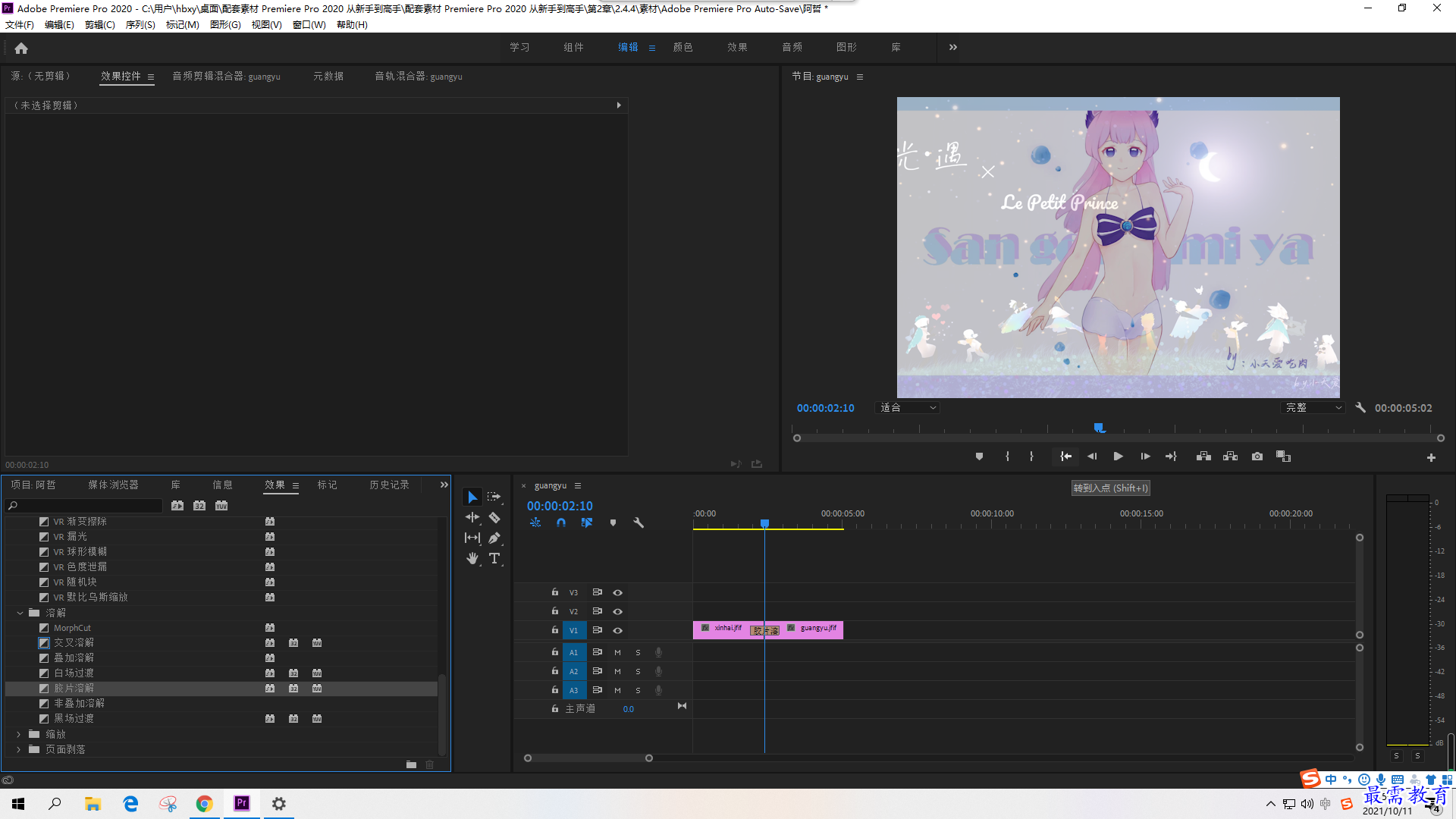
Task: Select the Hand tool
Action: (472, 559)
